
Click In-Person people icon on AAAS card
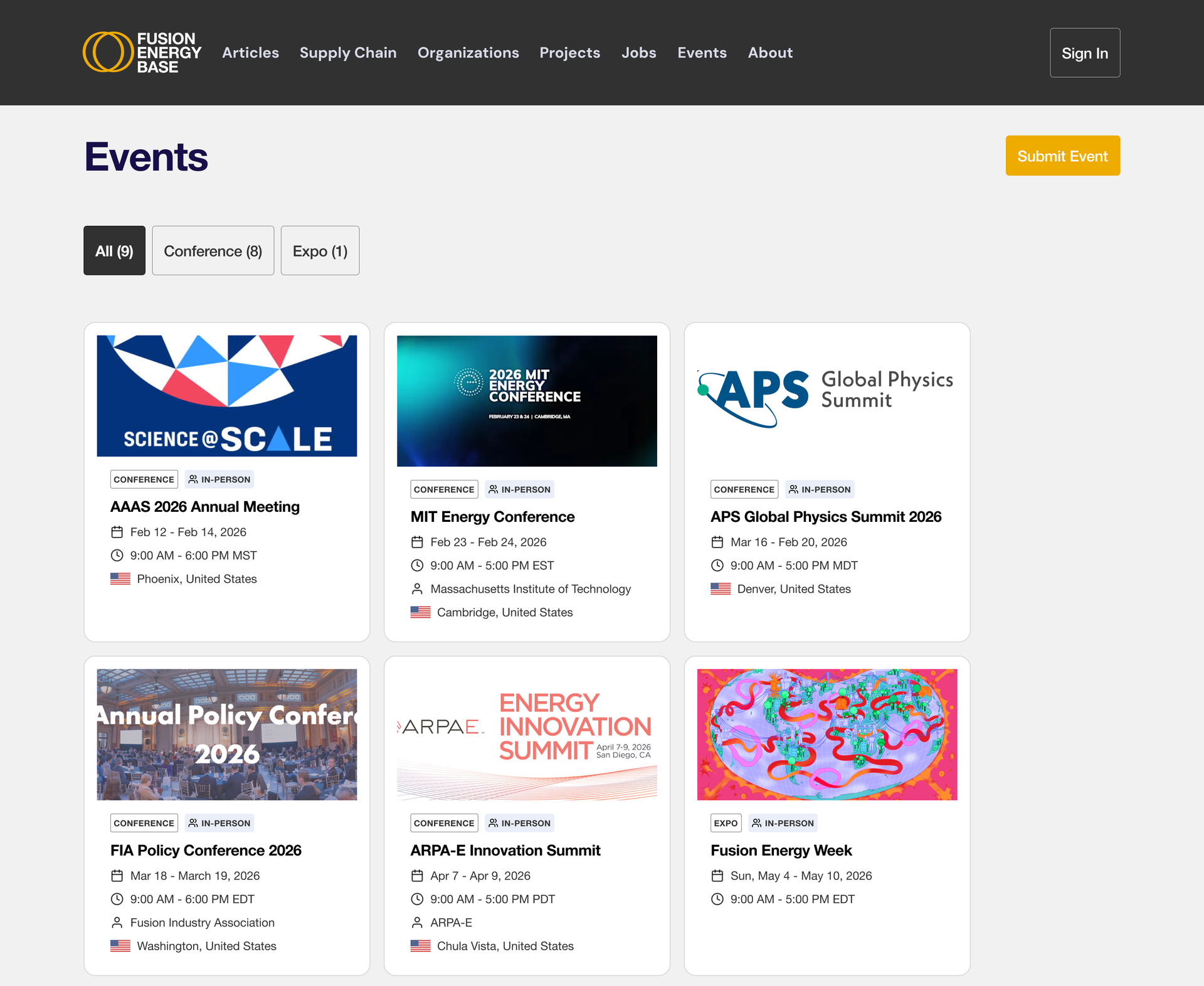click(x=193, y=480)
